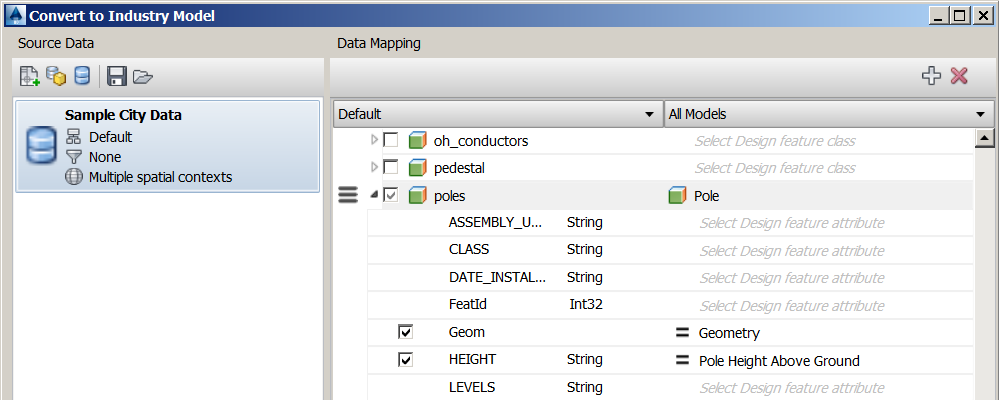Collapse the poles tree node
Viewport: 999px width, 400px height.
pos(375,195)
